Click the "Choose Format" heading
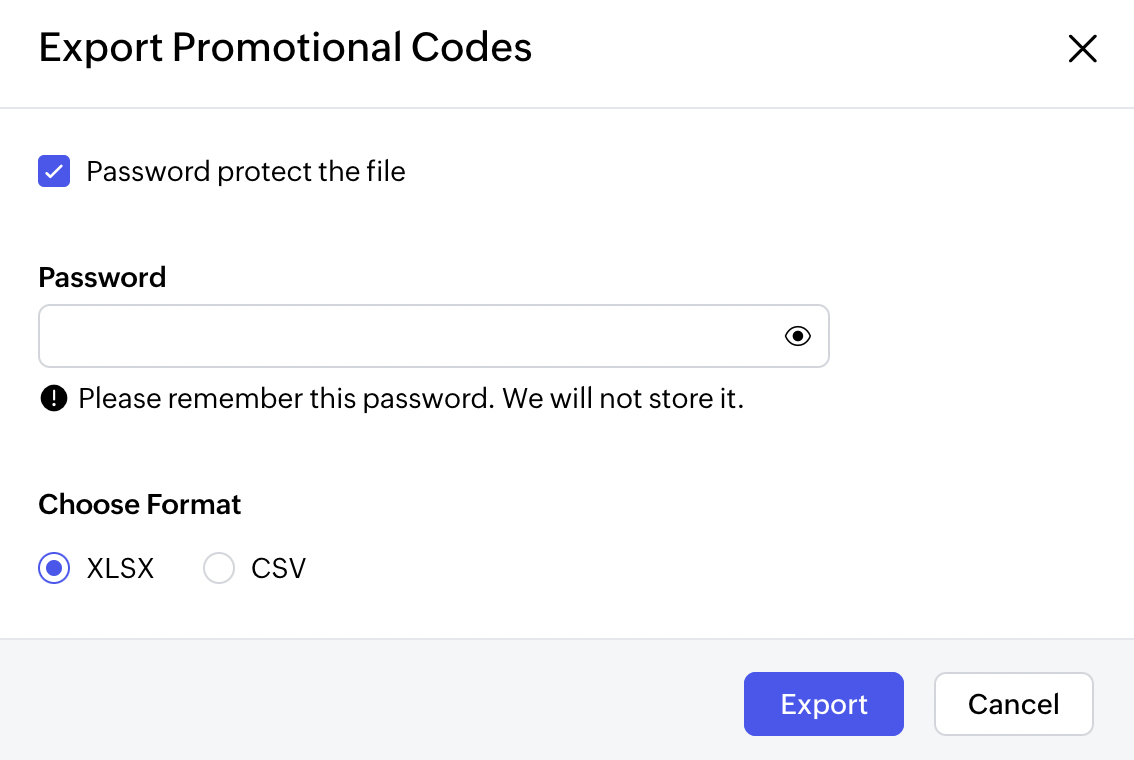Screen dimensions: 1134x760 coord(140,504)
